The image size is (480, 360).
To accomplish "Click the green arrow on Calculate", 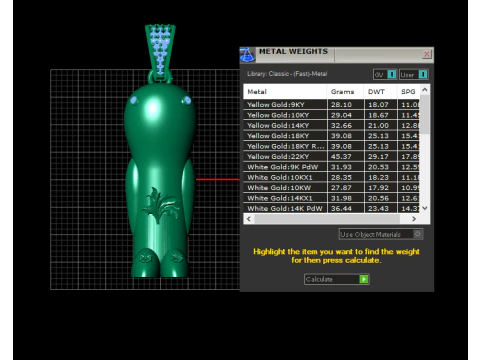I will click(364, 279).
